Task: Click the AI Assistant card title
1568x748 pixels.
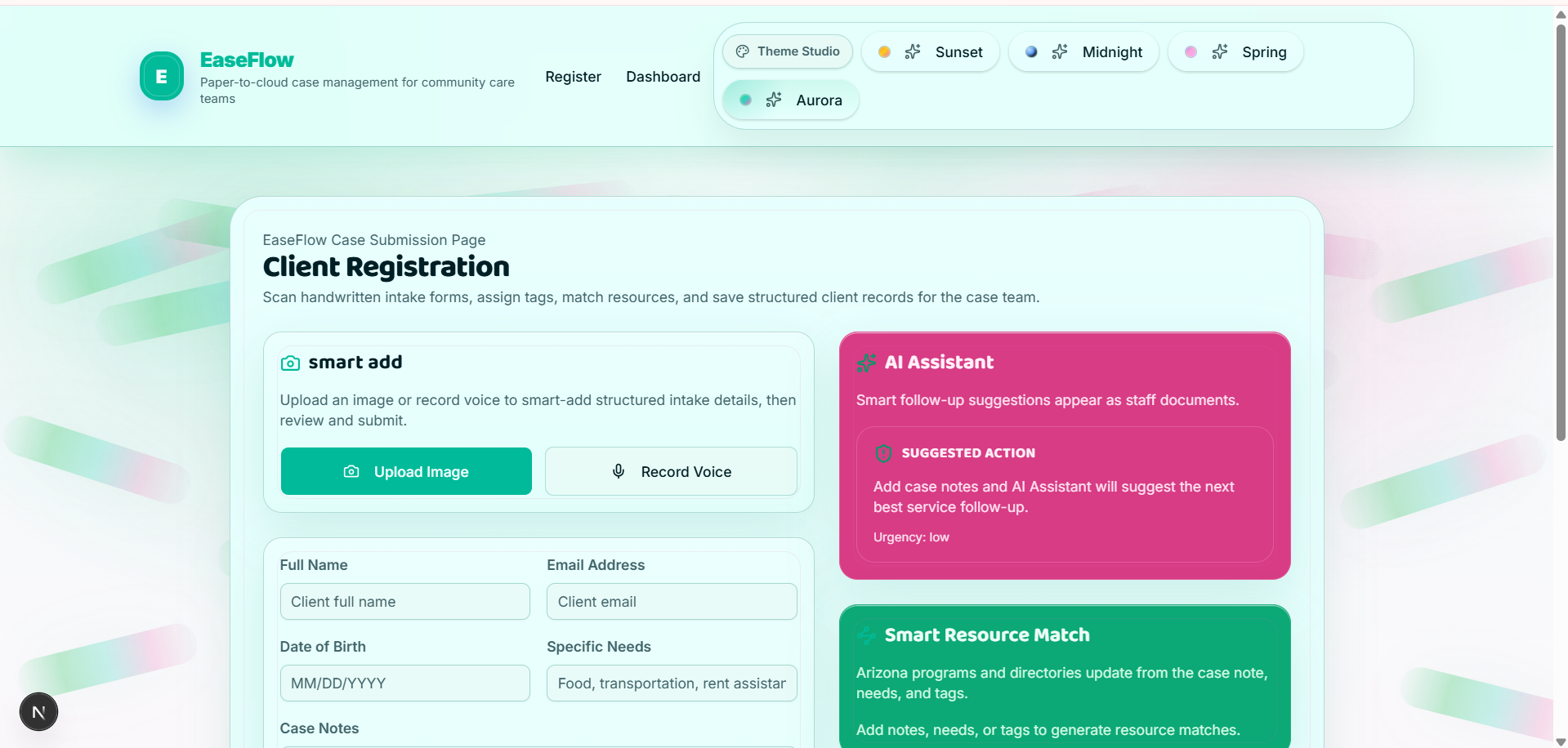Action: click(939, 363)
